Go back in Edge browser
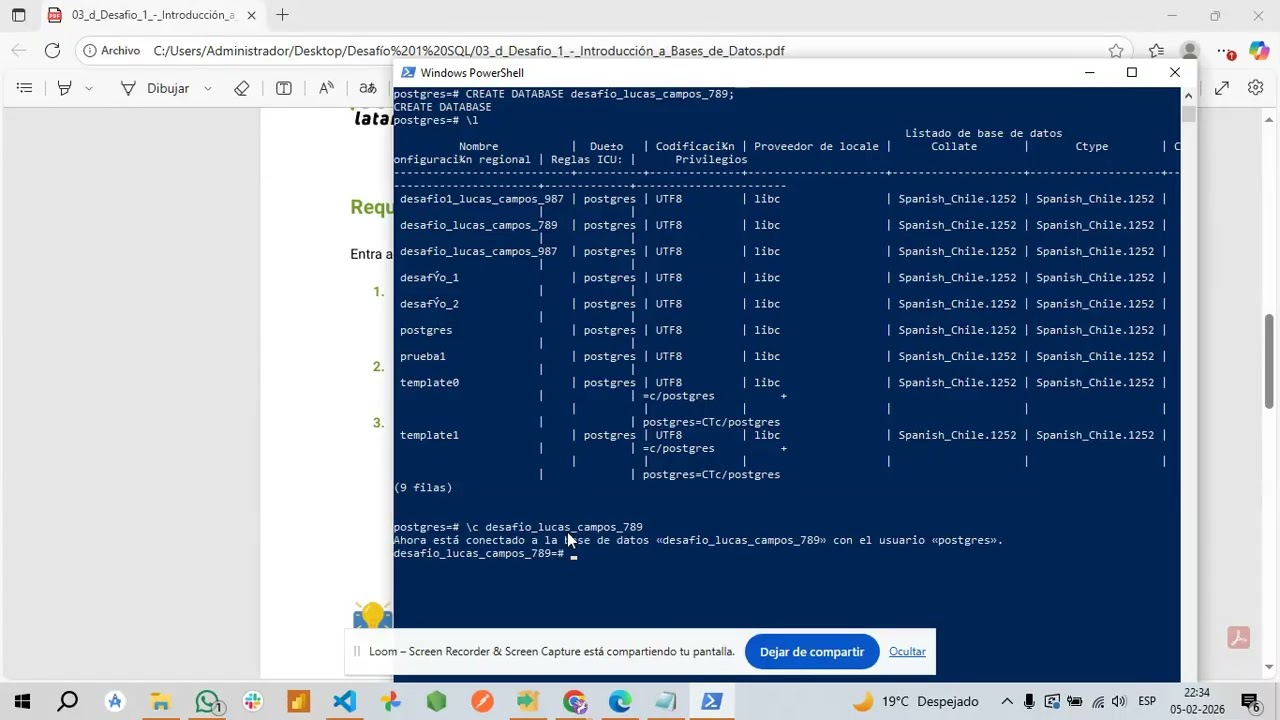Screen dimensions: 1280x720 tap(19, 50)
